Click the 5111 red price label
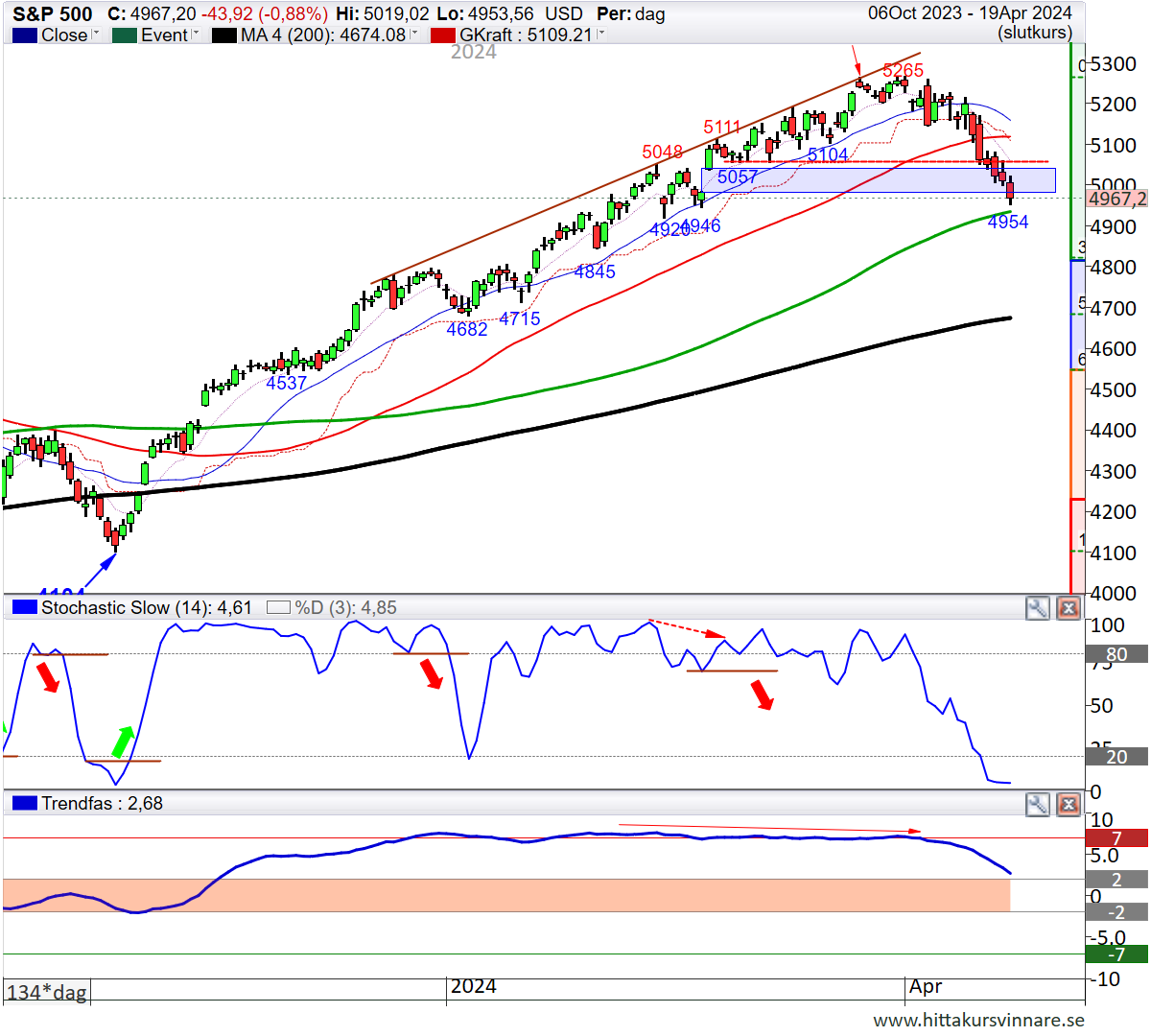Screen dimensions: 1151x1036 tap(722, 128)
